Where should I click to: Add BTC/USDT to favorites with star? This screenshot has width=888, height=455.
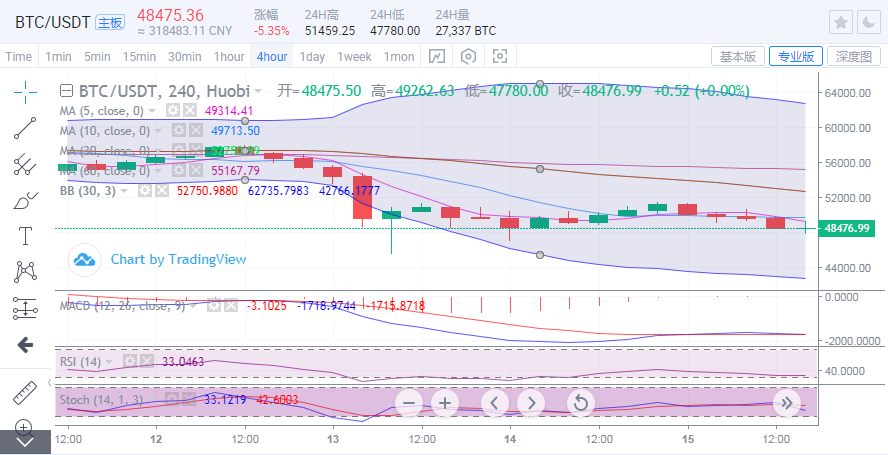841,22
